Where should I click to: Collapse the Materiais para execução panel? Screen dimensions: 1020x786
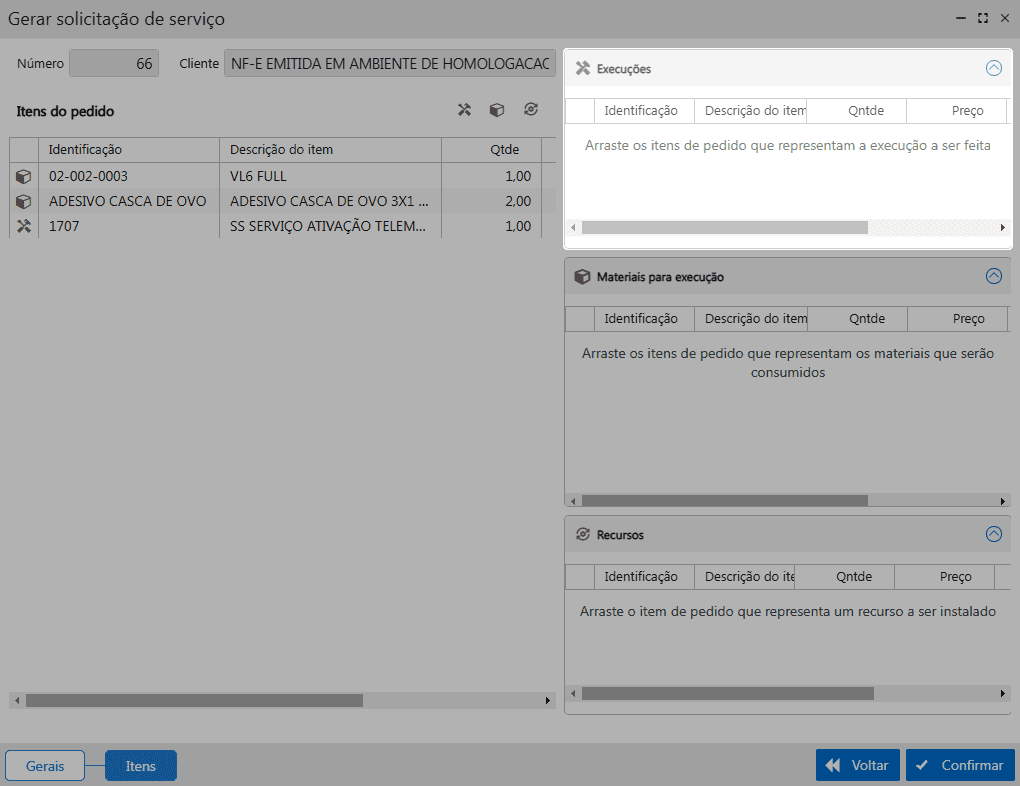pyautogui.click(x=993, y=277)
